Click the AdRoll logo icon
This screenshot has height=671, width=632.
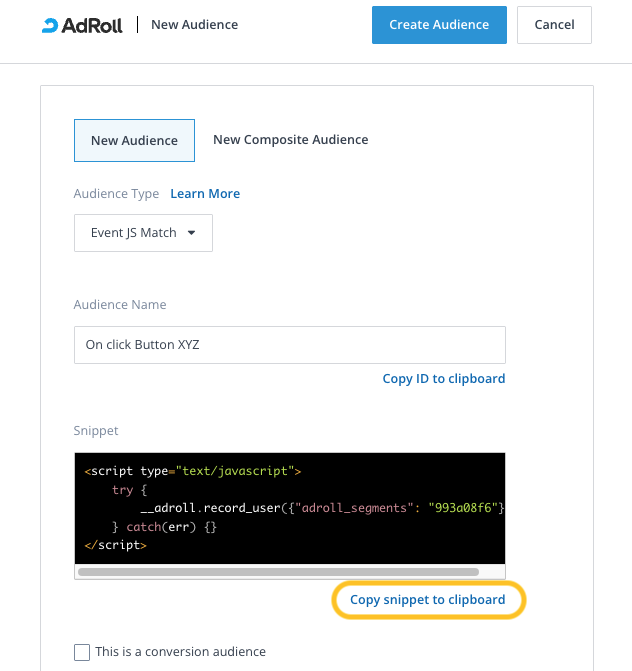click(x=50, y=25)
